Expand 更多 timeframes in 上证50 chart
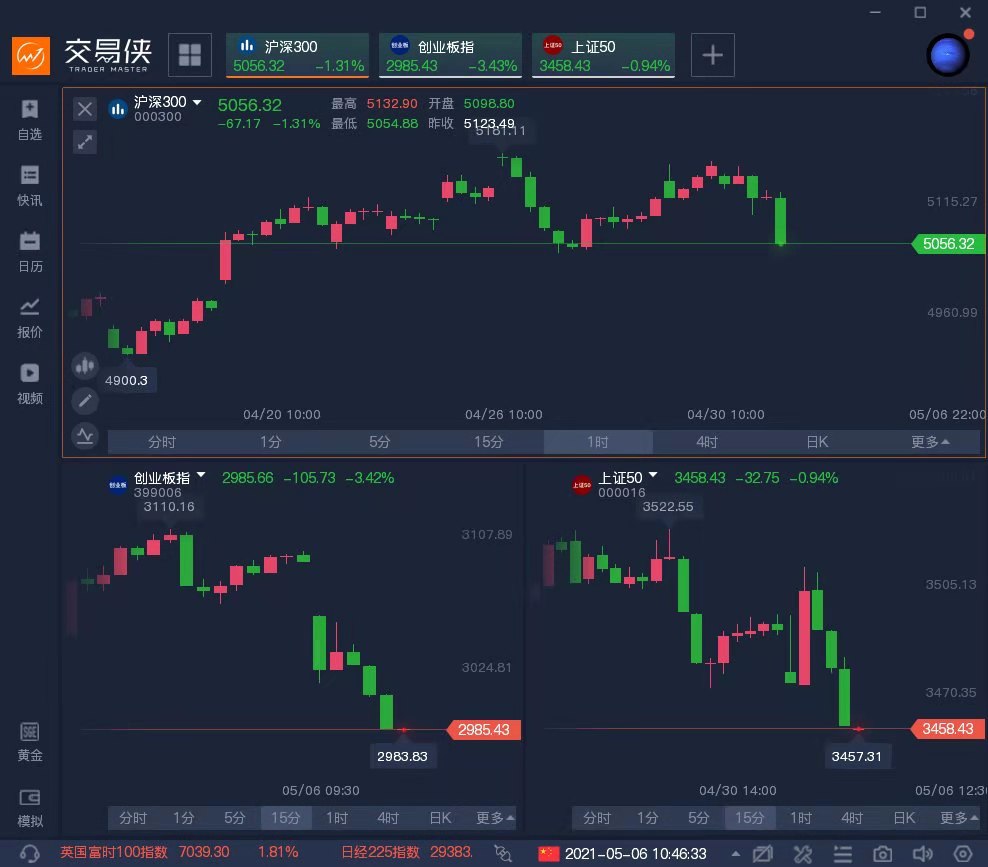The image size is (988, 867). (958, 818)
